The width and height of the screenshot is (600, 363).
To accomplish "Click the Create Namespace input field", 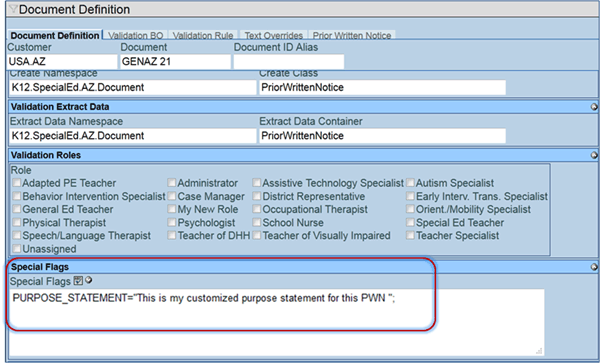I will [x=132, y=87].
